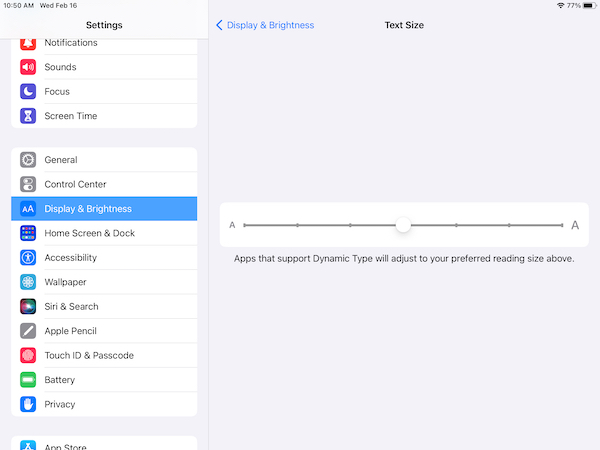Set the slider to the fifth tick mark
The height and width of the screenshot is (450, 600).
456,225
